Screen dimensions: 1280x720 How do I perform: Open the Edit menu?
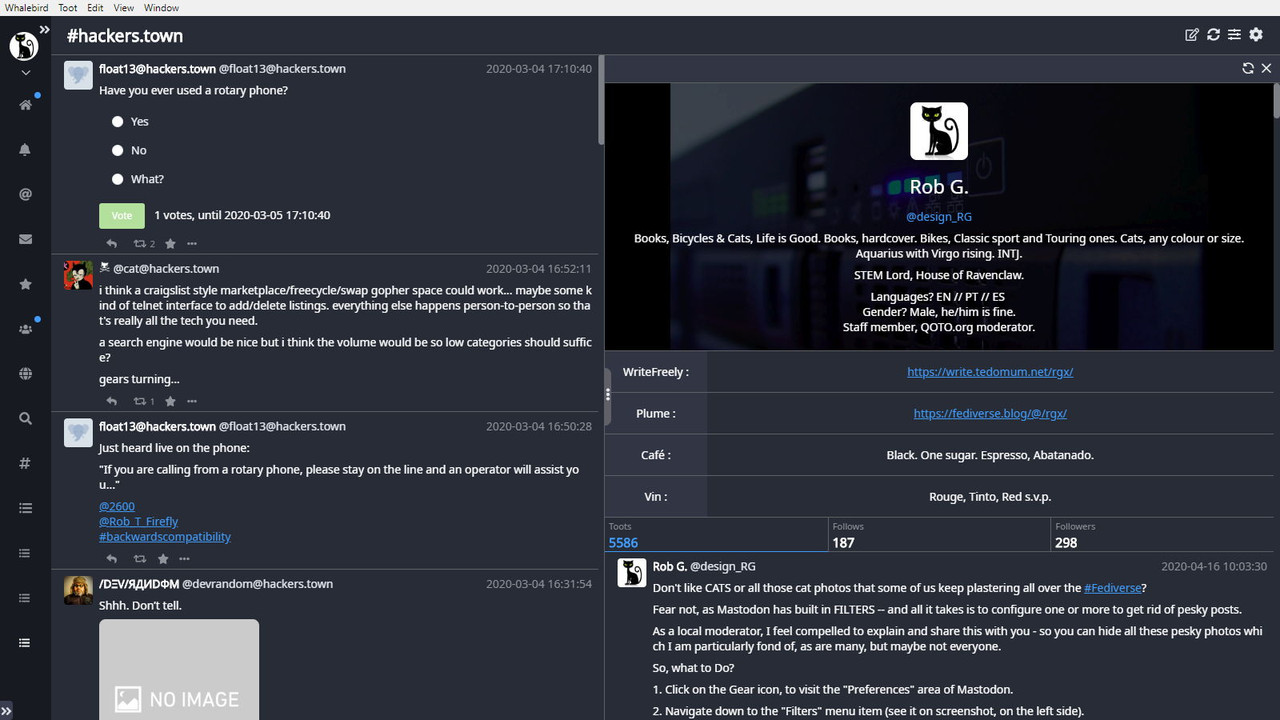96,7
